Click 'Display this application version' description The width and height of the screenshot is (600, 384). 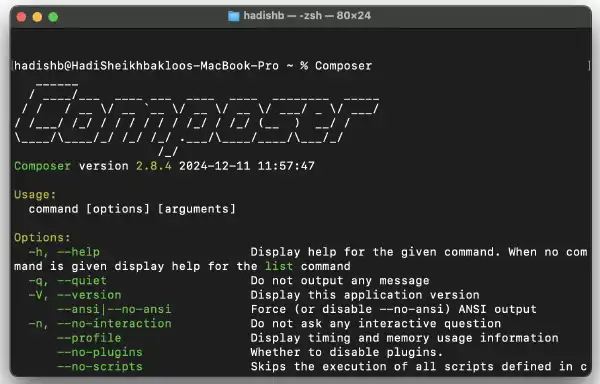(x=365, y=295)
